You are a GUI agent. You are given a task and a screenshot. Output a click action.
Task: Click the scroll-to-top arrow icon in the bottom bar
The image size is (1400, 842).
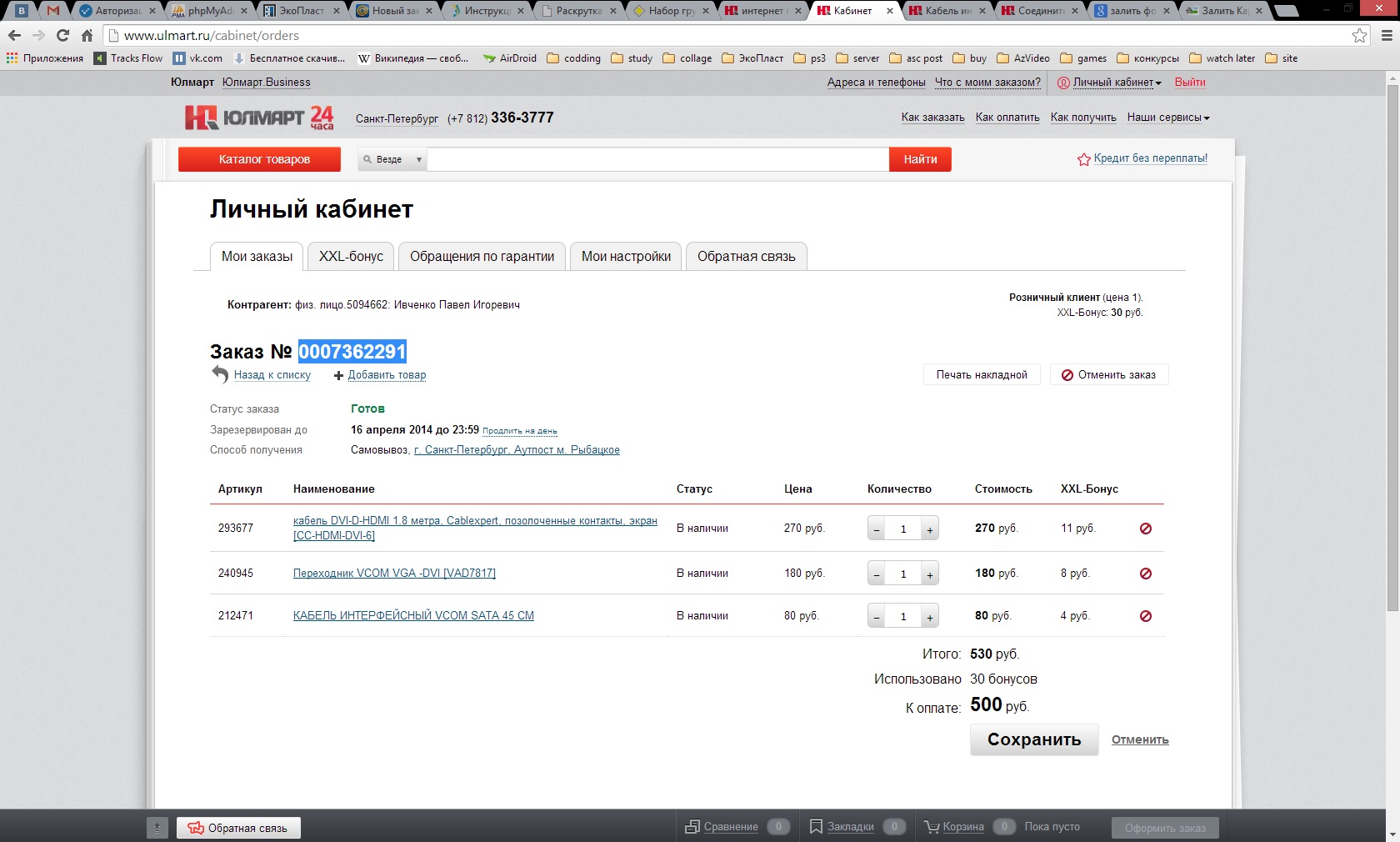[157, 828]
